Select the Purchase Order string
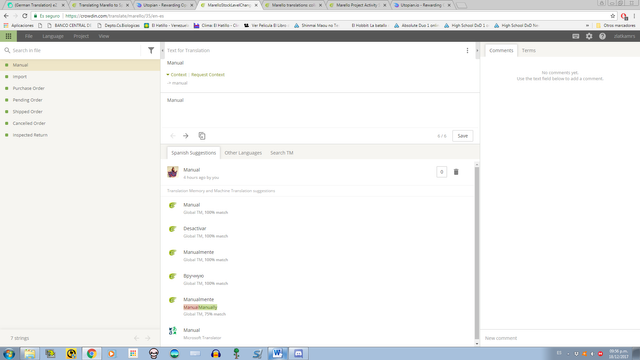The image size is (640, 360). point(80,88)
